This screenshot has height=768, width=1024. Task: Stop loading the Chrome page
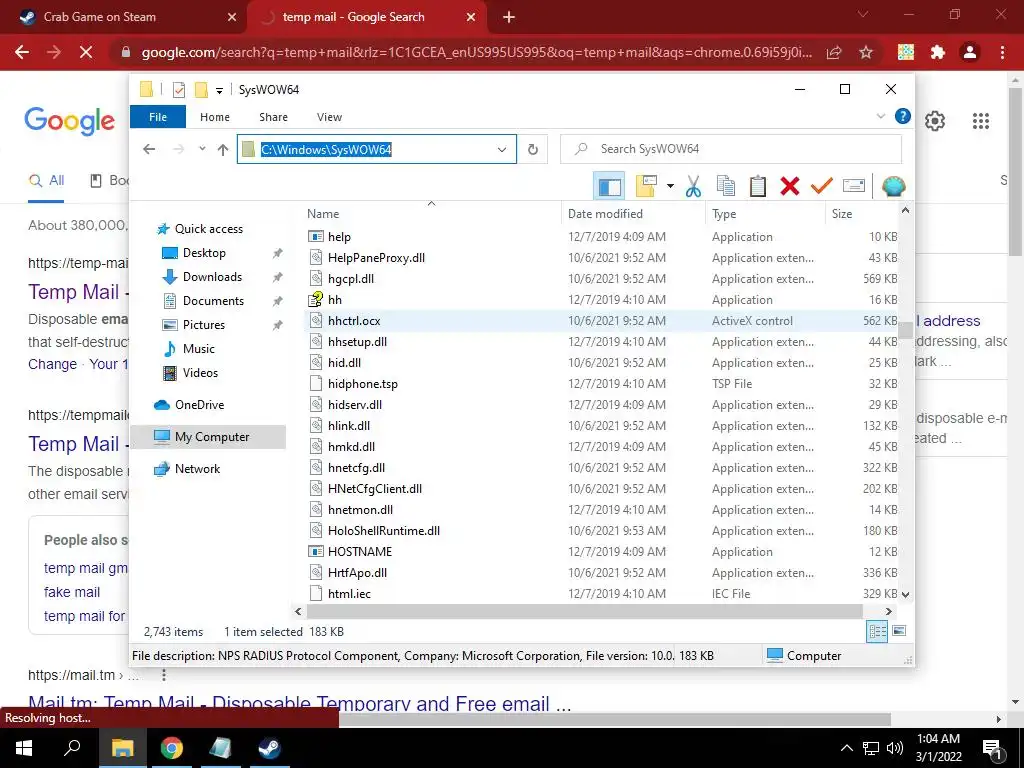pyautogui.click(x=86, y=52)
